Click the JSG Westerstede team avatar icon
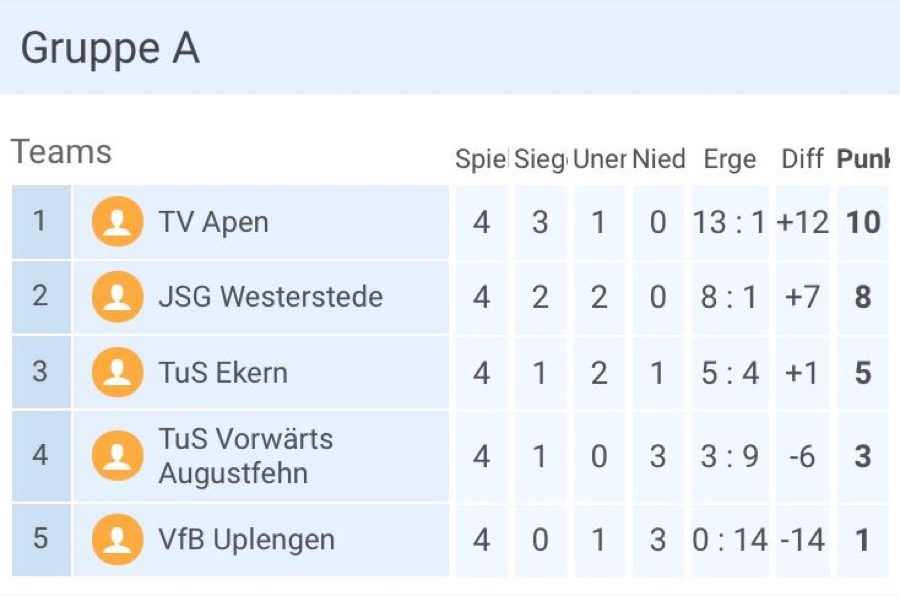Image resolution: width=900 pixels, height=596 pixels. click(x=117, y=297)
